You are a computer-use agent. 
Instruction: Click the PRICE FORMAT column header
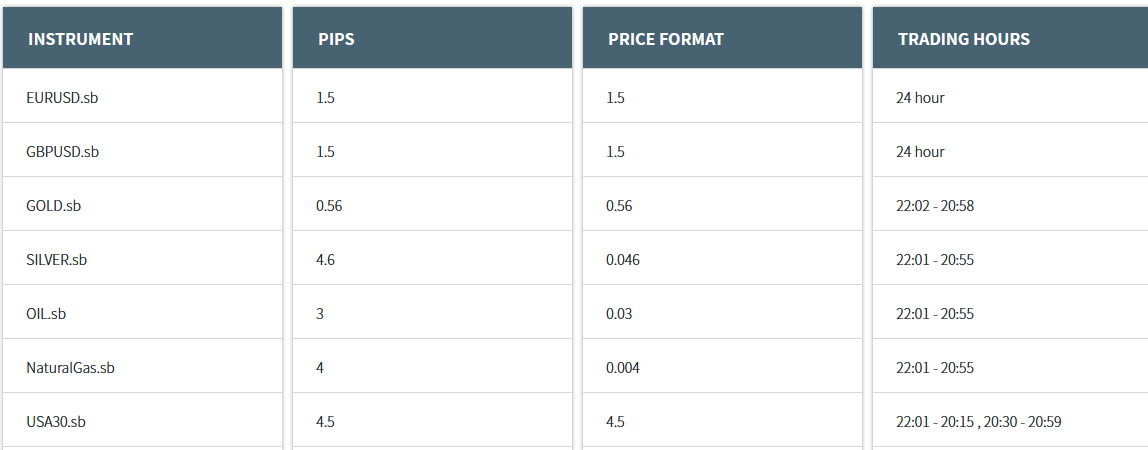click(722, 38)
